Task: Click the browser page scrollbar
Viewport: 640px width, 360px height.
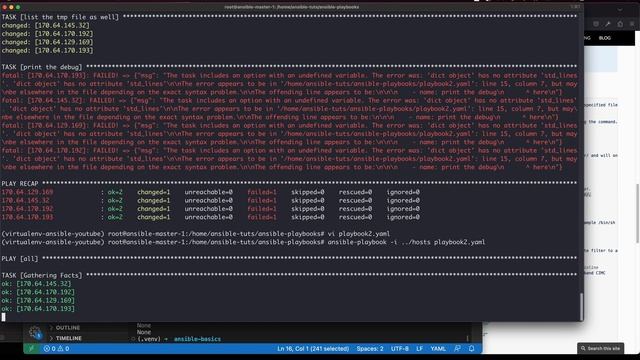Action: click(638, 212)
